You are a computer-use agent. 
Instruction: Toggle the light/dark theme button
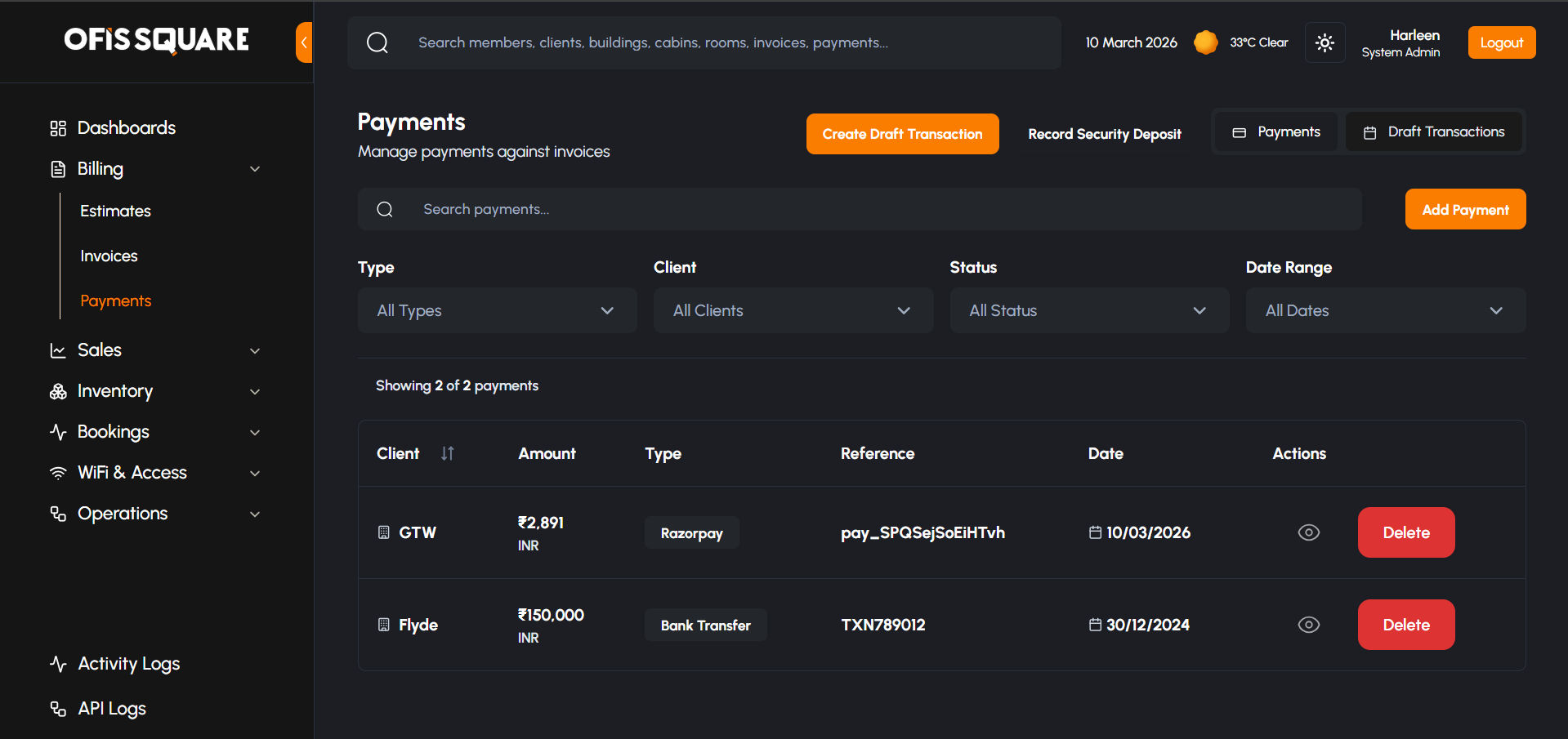pos(1325,42)
